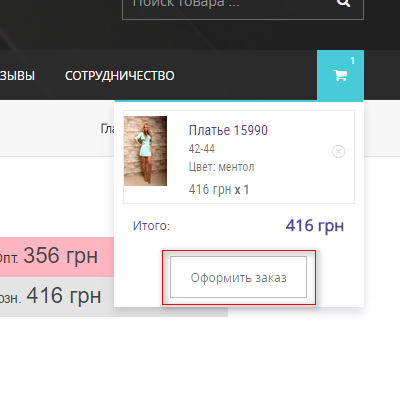400x405 pixels.
Task: Focus the product search field
Action: point(243,7)
